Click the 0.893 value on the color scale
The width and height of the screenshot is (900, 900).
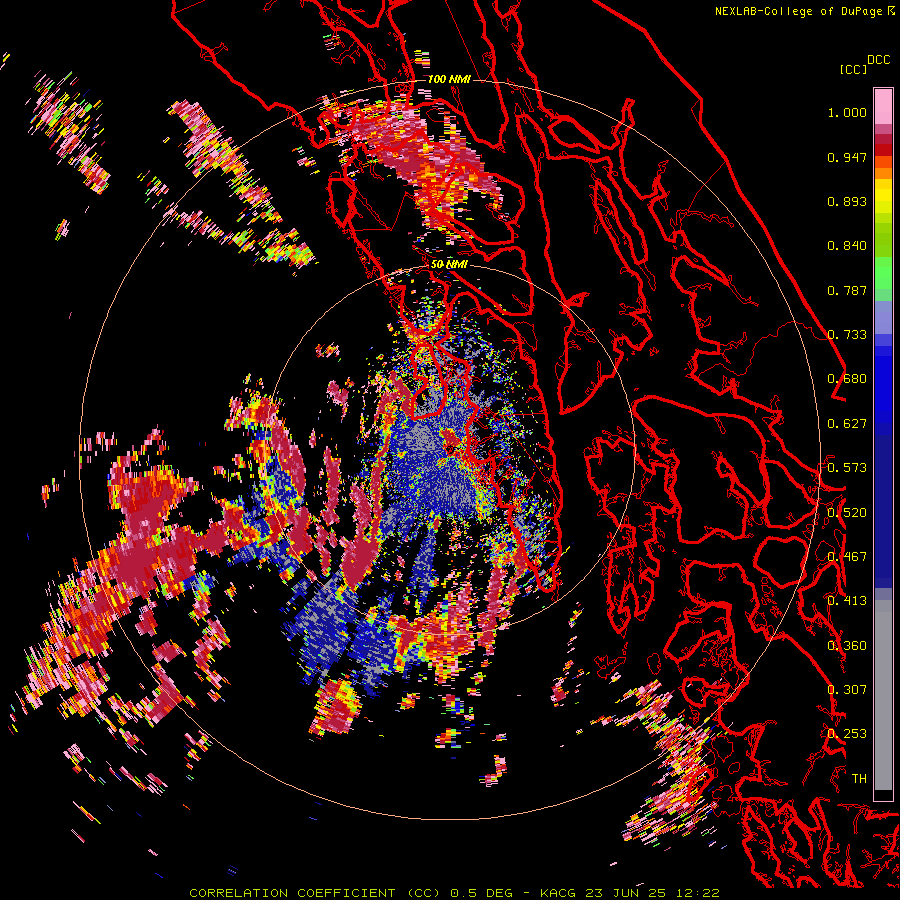click(847, 201)
